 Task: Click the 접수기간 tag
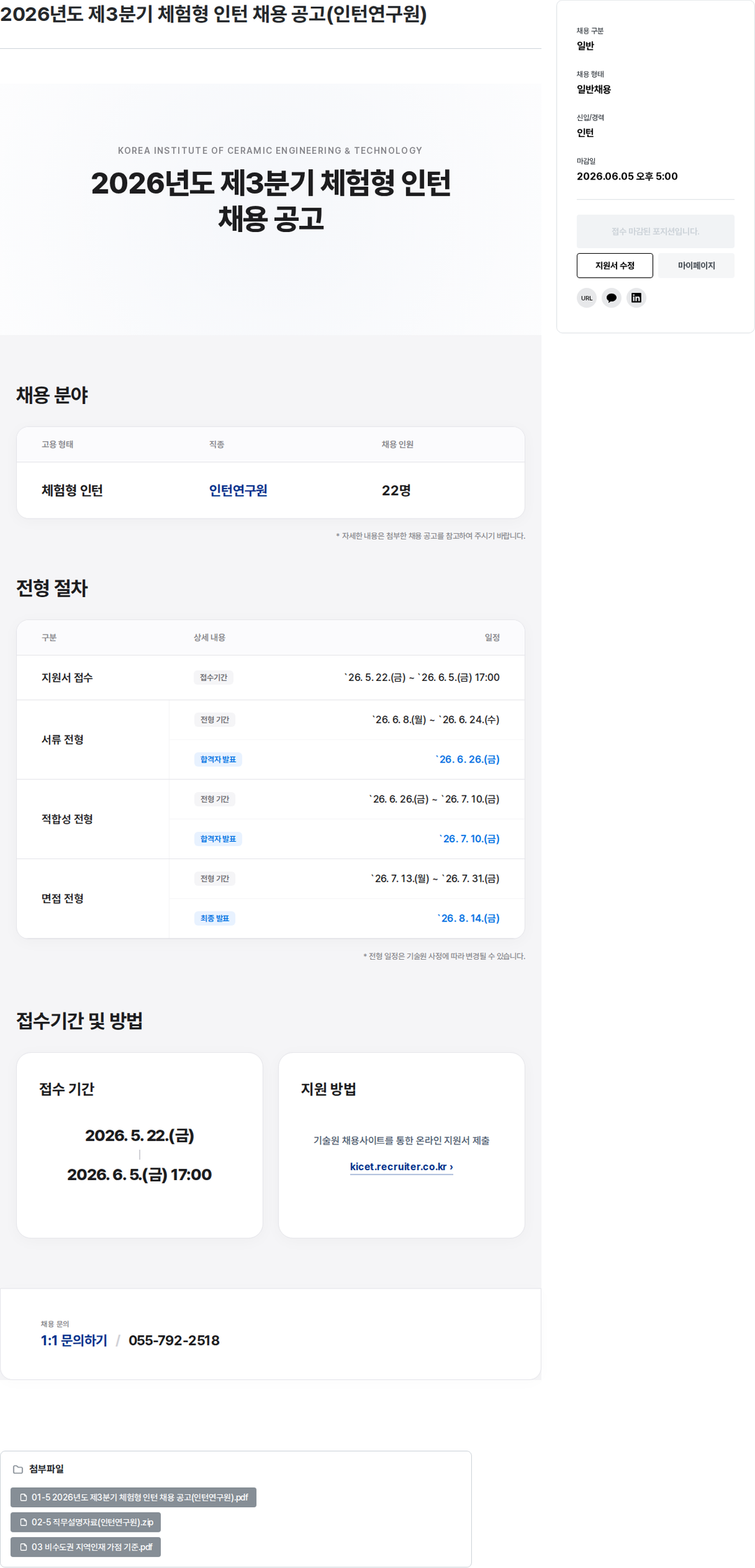(x=214, y=677)
